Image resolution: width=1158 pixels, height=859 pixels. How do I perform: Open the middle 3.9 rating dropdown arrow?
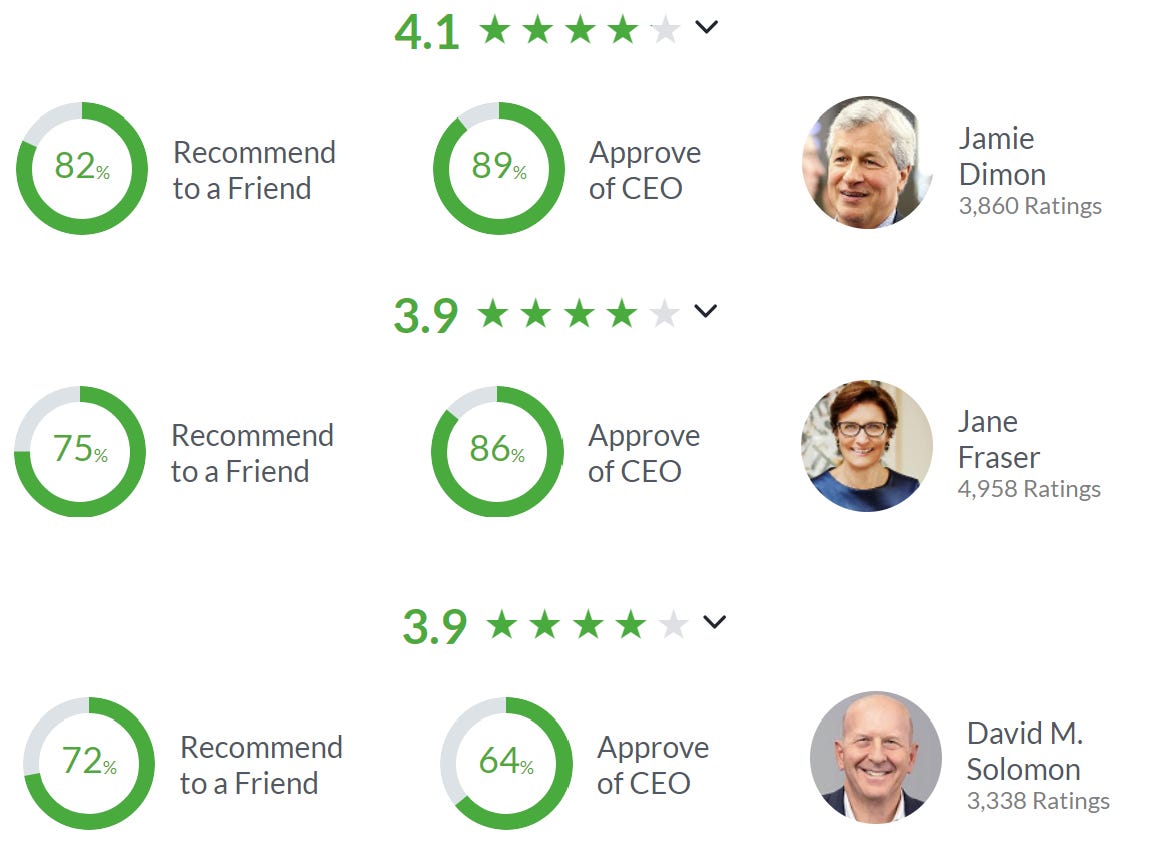tap(705, 311)
